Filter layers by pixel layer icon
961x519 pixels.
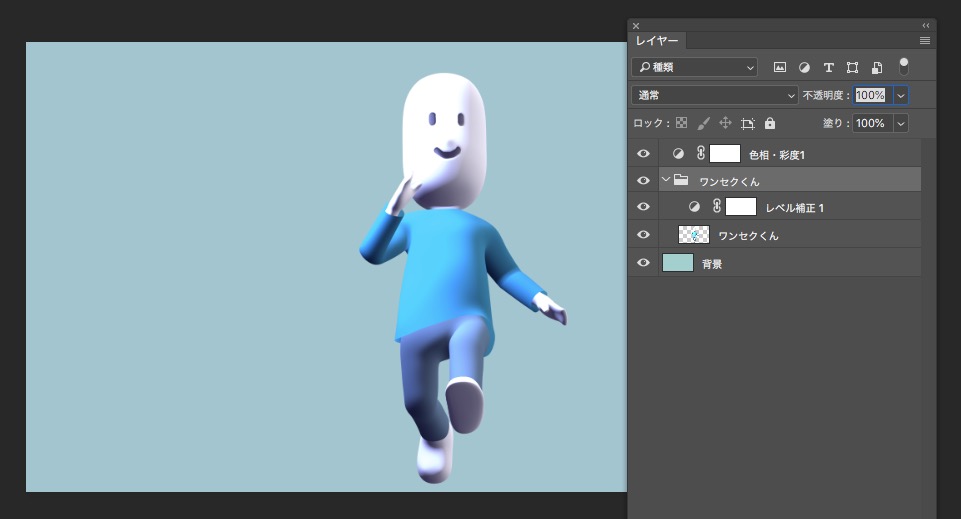[780, 68]
